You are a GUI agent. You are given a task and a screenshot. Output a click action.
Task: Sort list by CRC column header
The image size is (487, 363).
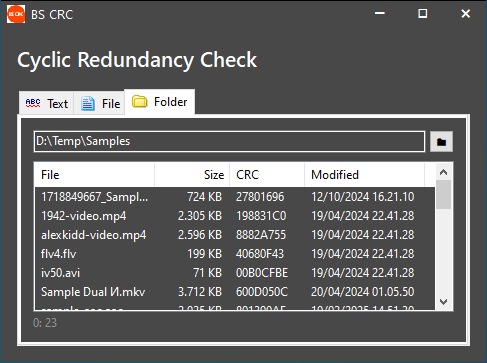(x=267, y=175)
